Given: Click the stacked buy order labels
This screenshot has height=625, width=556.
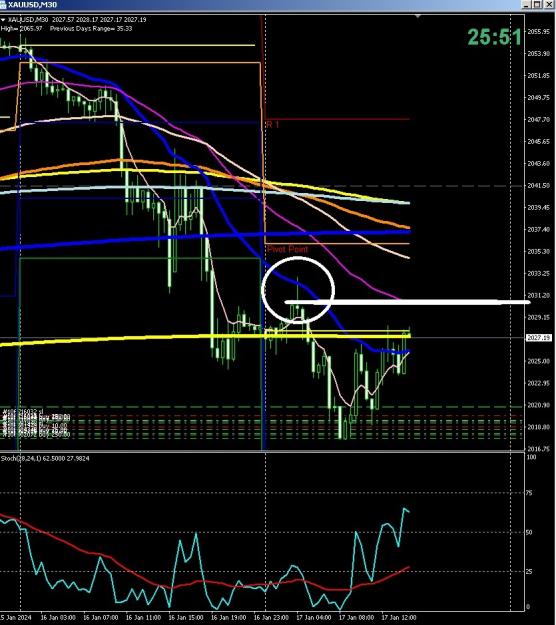Looking at the screenshot, I should pos(36,423).
